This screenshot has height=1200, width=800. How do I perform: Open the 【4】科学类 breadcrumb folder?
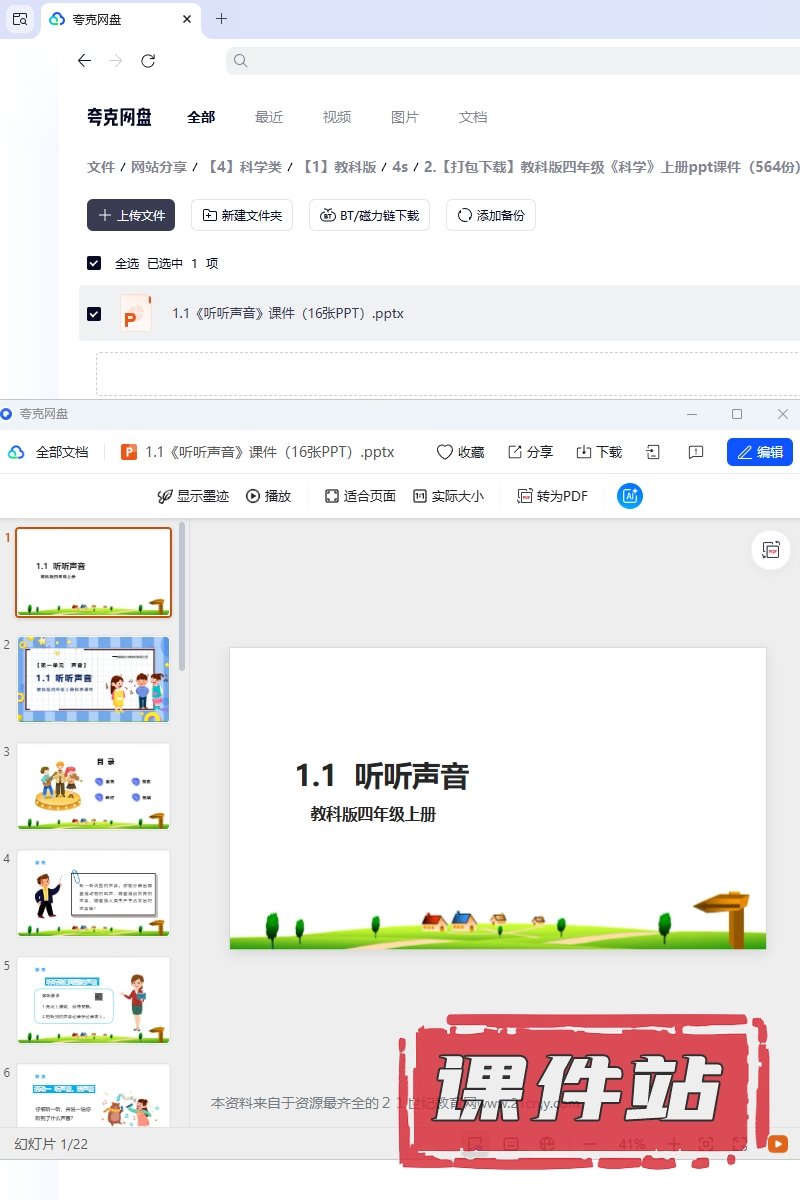tap(245, 167)
